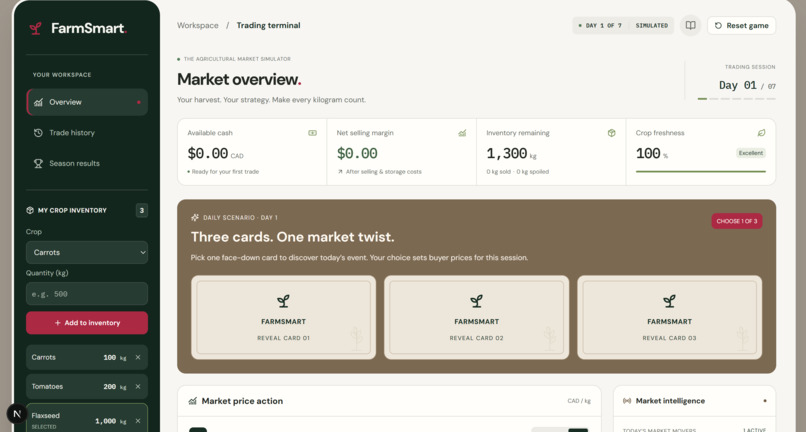The image size is (806, 432).
Task: Click Add to inventory button
Action: 87,322
